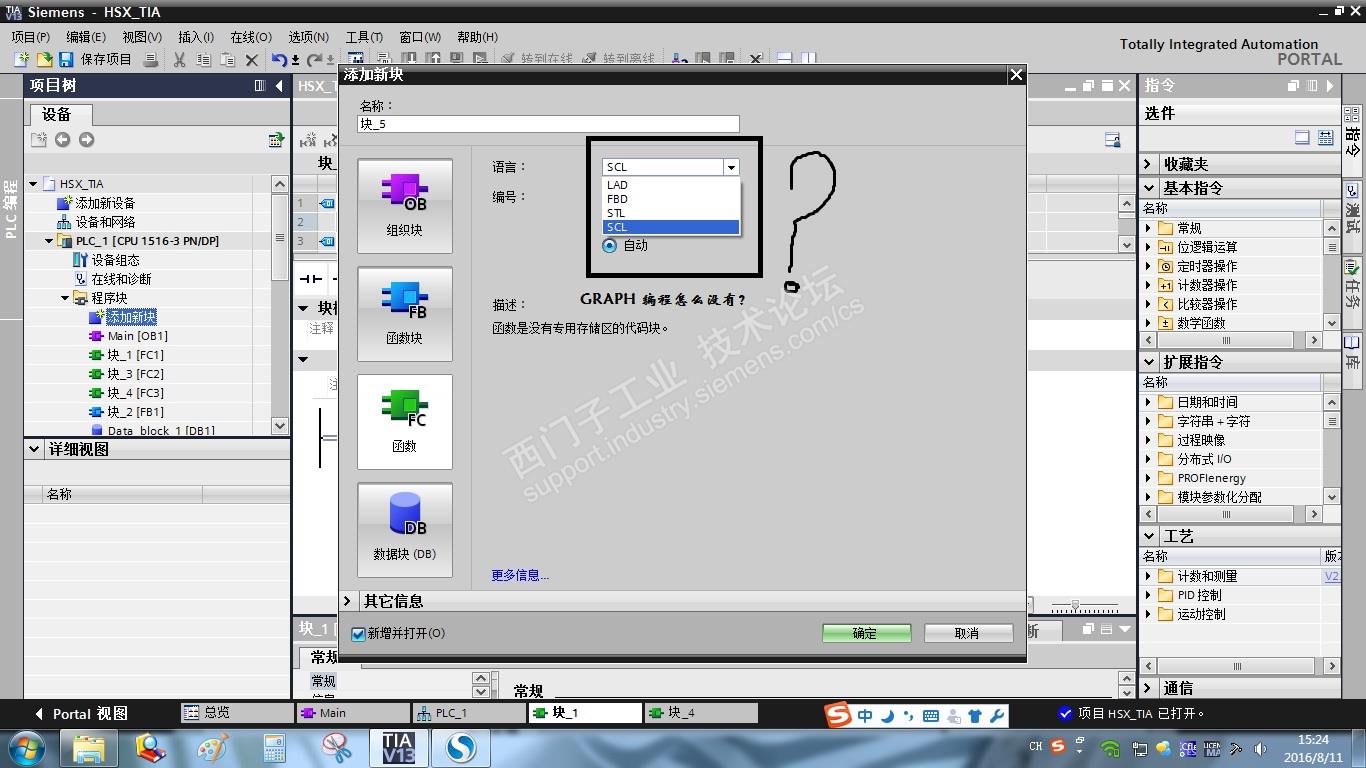Open the Sogou skin shirt icon
The width and height of the screenshot is (1366, 768).
pyautogui.click(x=975, y=716)
